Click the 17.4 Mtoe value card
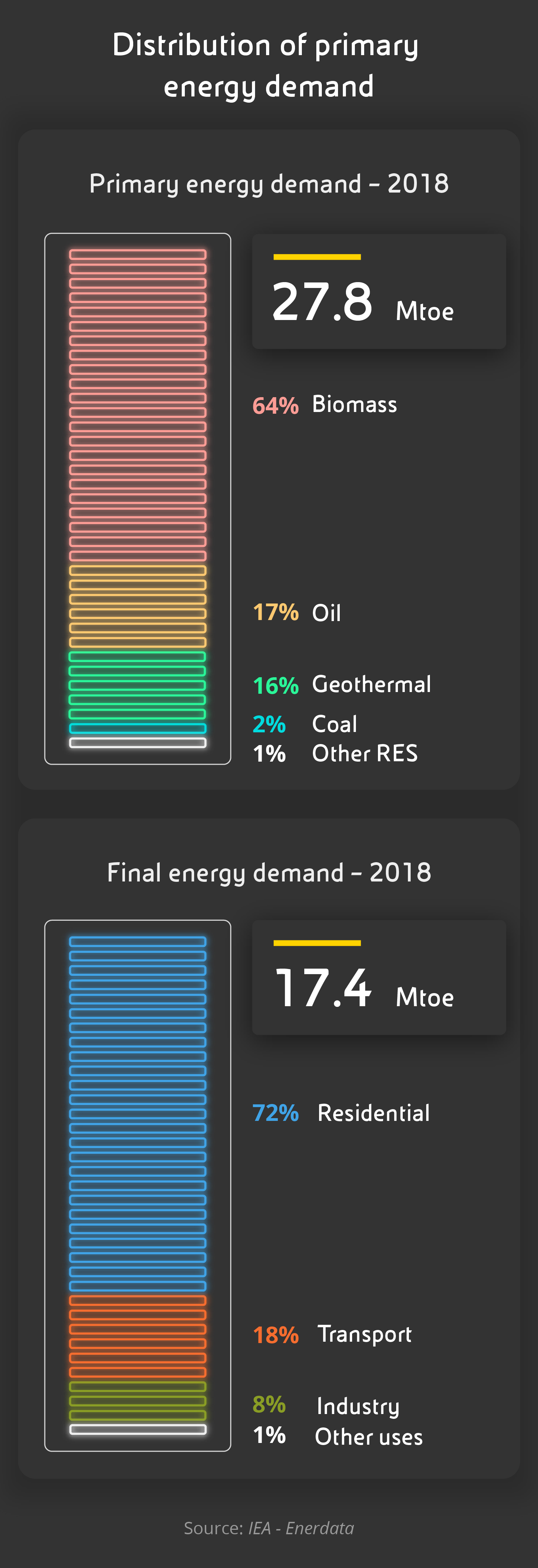Image resolution: width=538 pixels, height=1568 pixels. [378, 978]
